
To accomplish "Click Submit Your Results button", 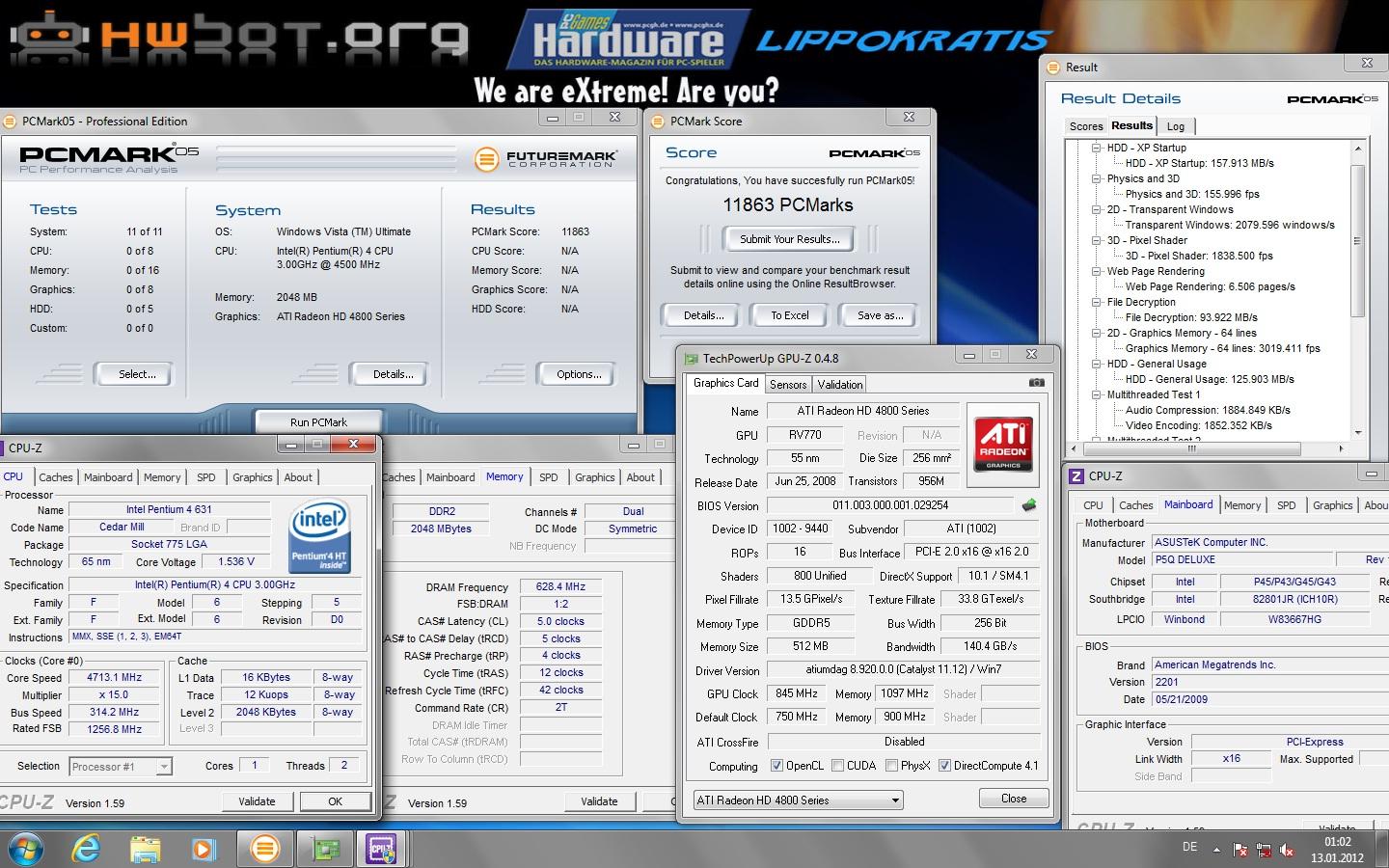I will coord(789,239).
